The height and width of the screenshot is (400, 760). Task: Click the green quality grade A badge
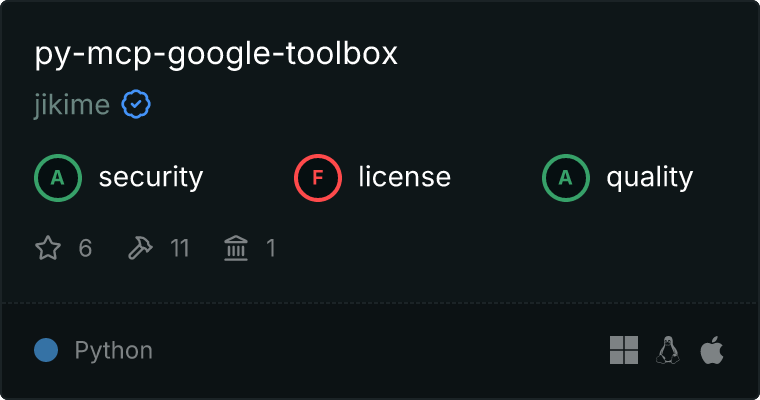click(x=566, y=178)
